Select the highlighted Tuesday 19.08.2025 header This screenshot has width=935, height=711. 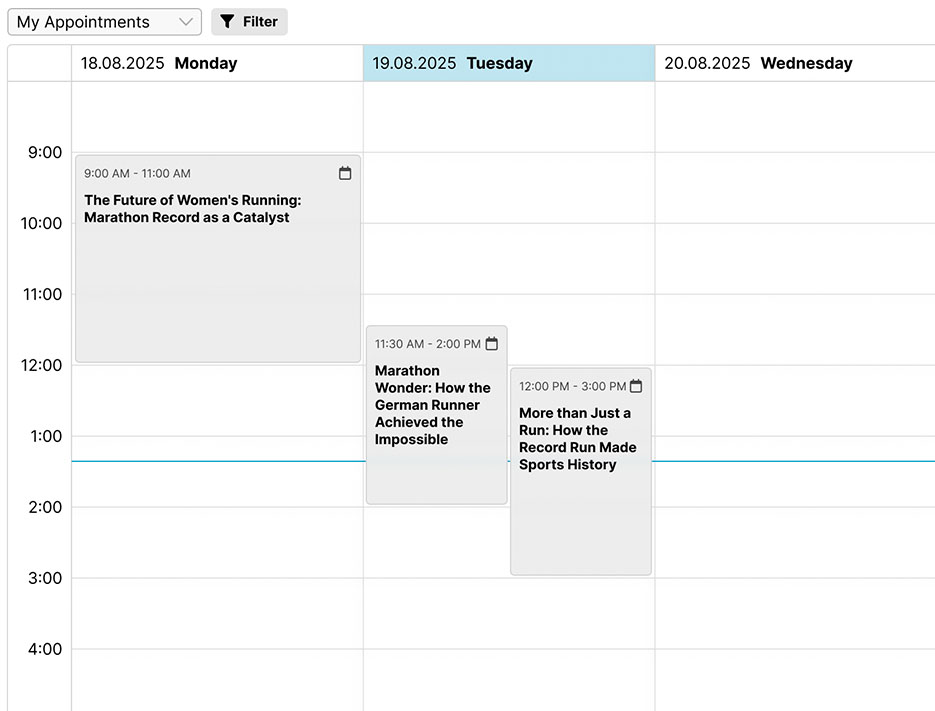coord(509,63)
